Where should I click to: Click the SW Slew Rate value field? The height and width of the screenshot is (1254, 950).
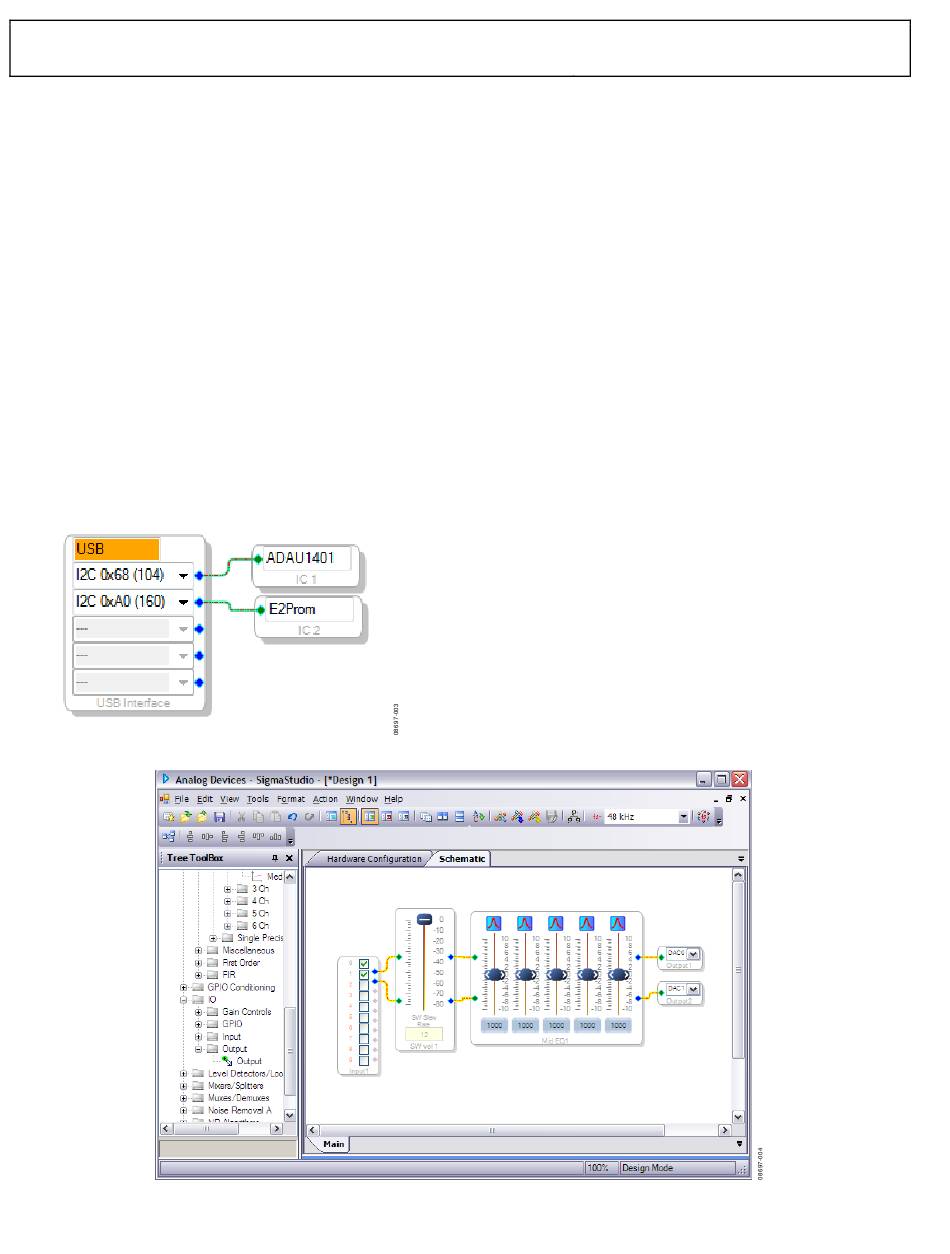click(x=424, y=1034)
